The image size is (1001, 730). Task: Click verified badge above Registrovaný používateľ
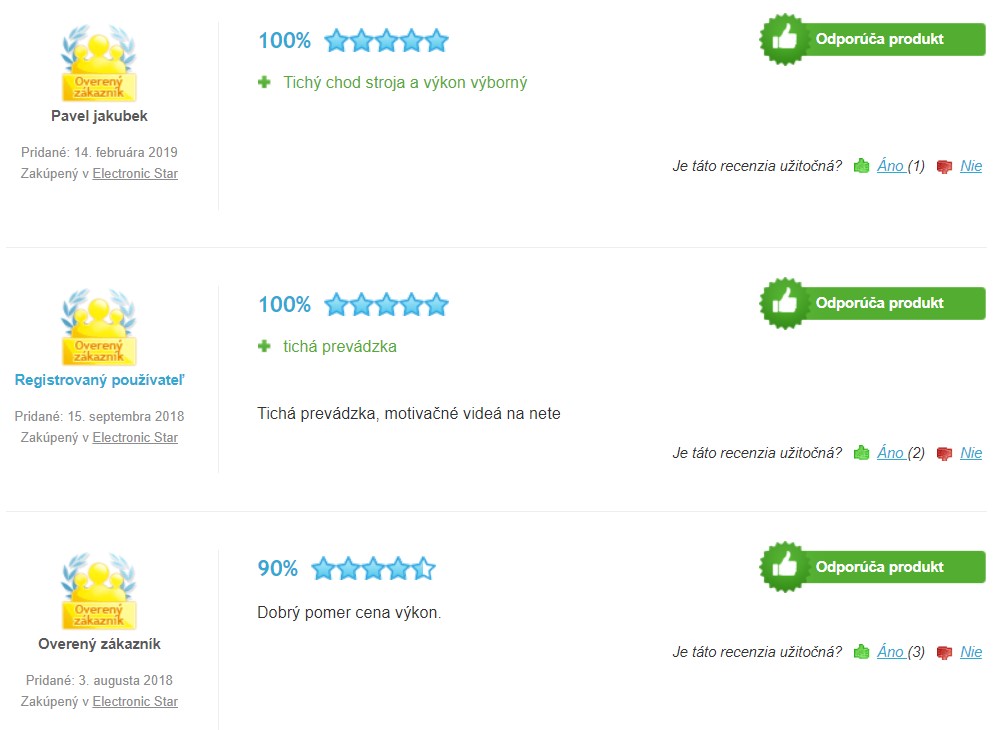99,327
